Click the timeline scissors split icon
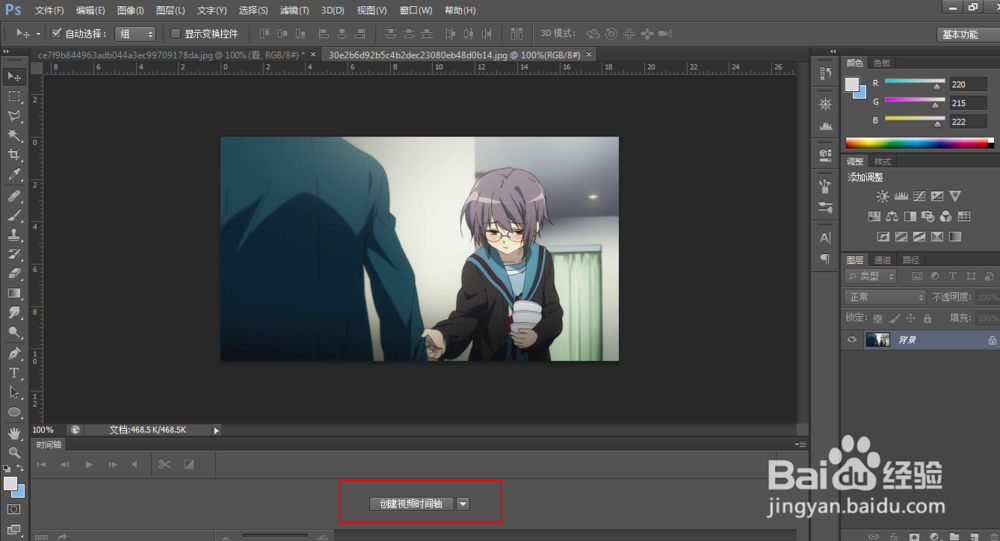1000x541 pixels. (x=165, y=464)
